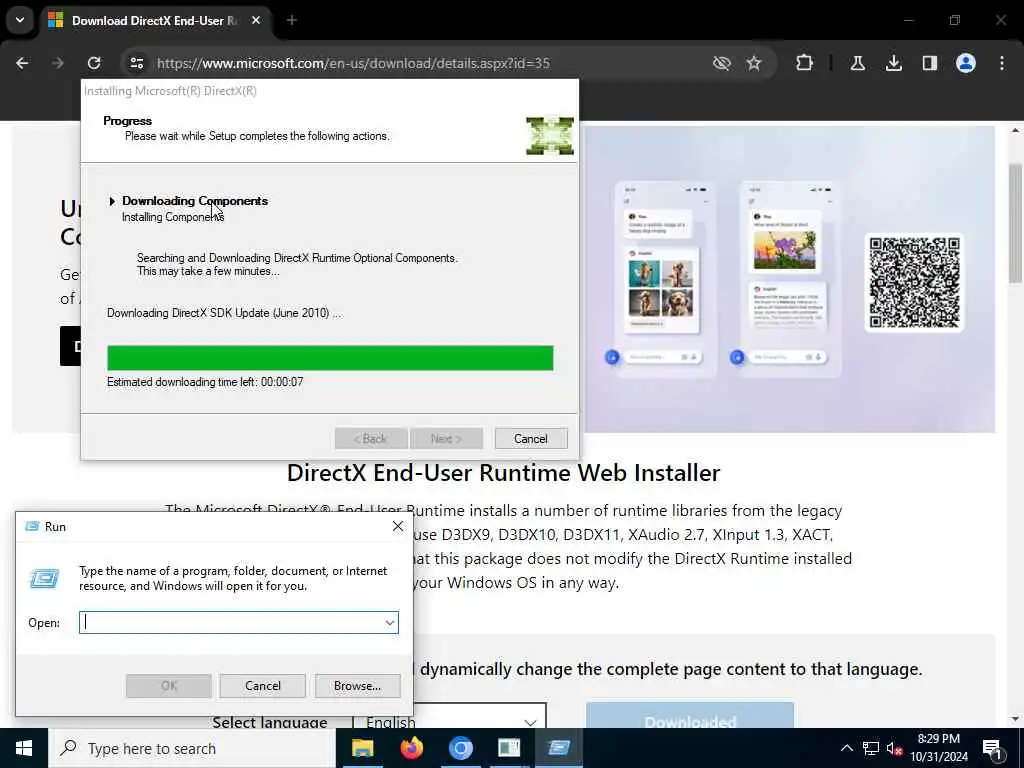Click the browser forward arrow
The width and height of the screenshot is (1024, 768).
[x=58, y=63]
